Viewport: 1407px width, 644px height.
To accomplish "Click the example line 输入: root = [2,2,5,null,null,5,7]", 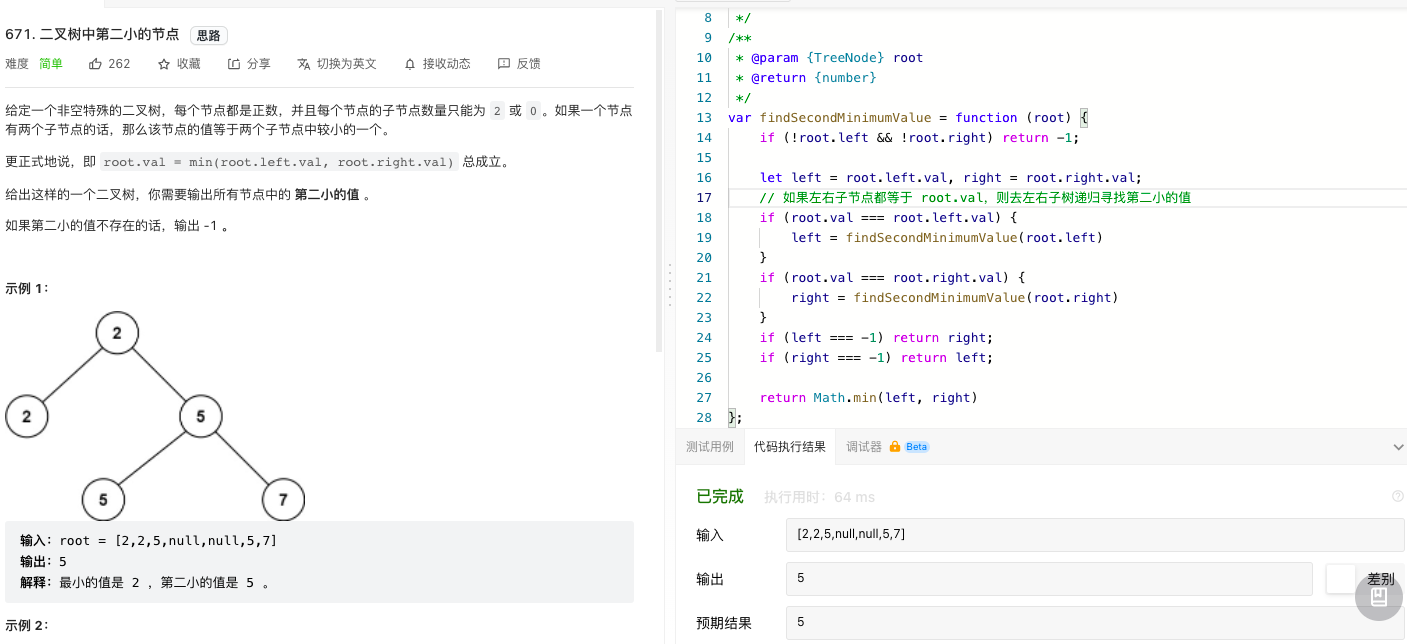I will [148, 541].
